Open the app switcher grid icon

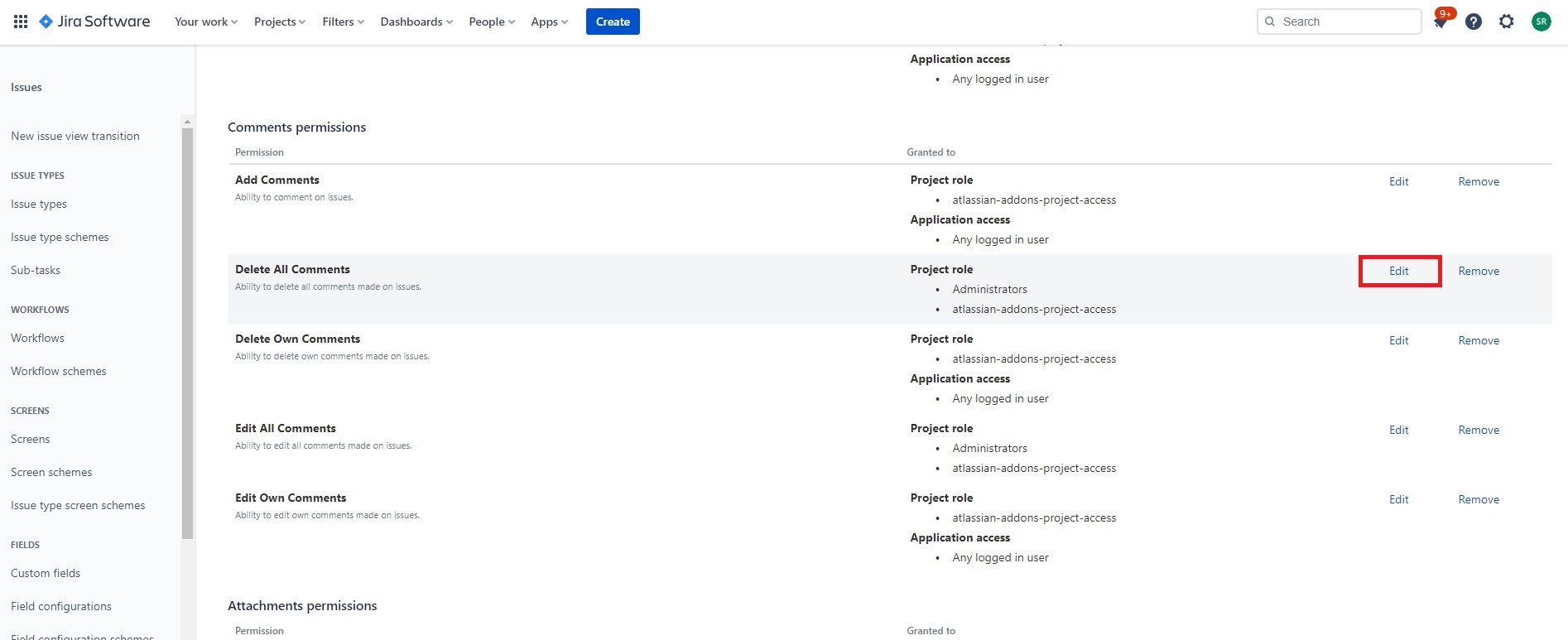(21, 22)
